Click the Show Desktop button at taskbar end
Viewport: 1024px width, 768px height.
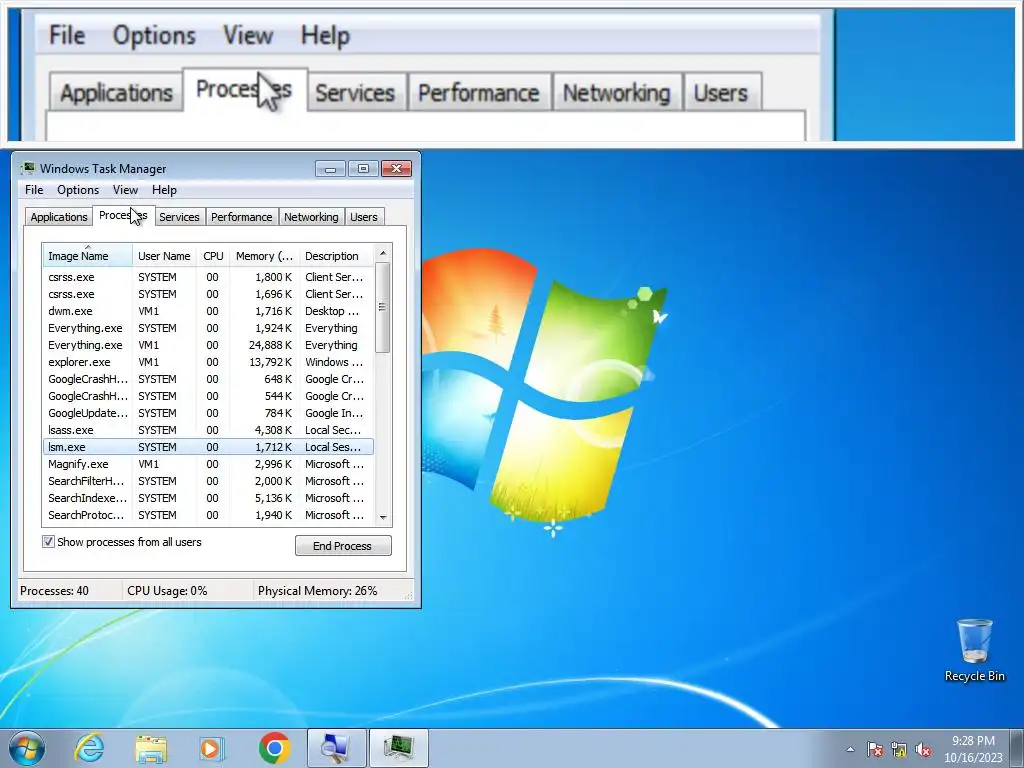coord(1016,748)
